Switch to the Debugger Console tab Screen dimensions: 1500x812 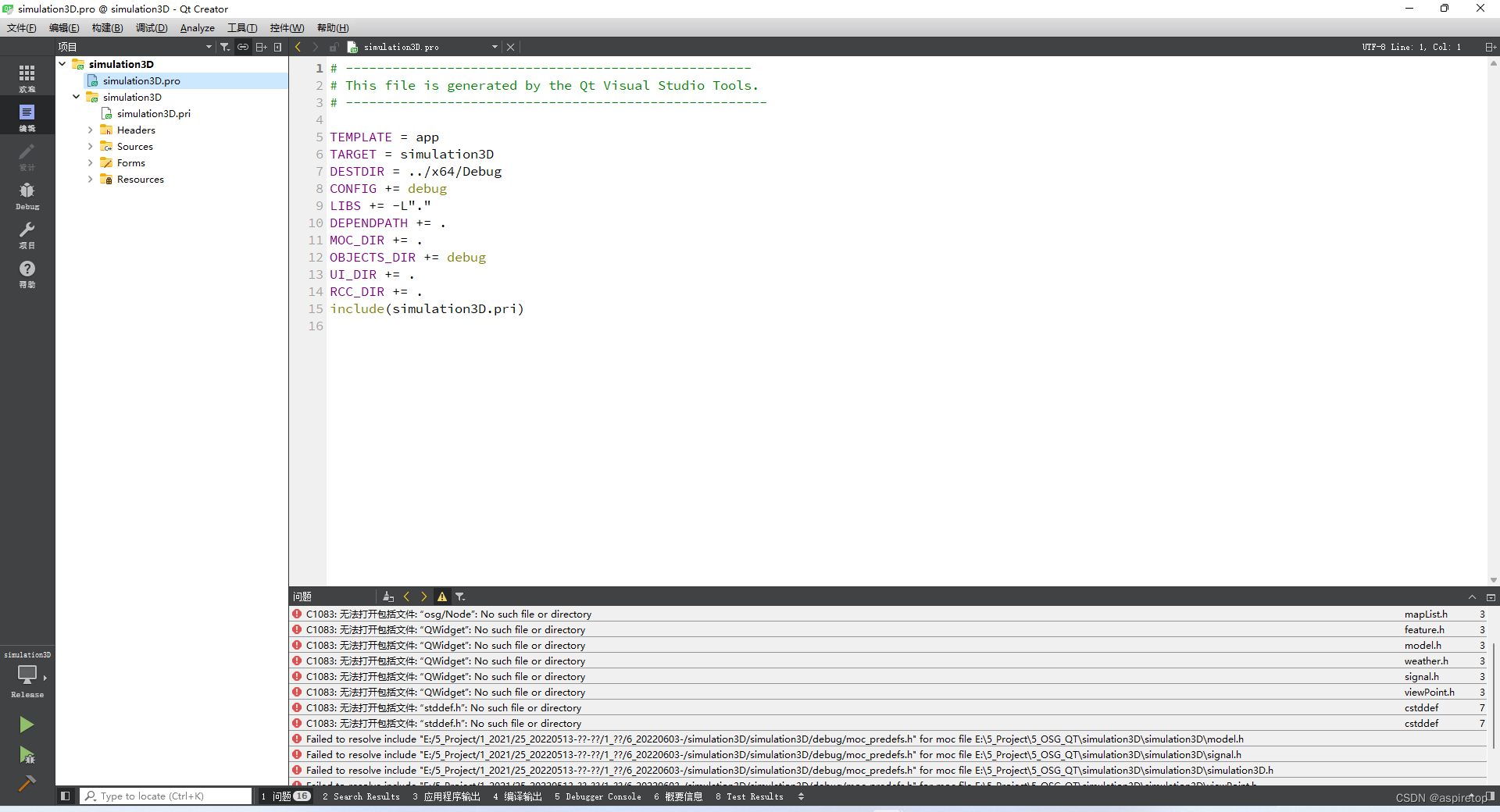598,796
